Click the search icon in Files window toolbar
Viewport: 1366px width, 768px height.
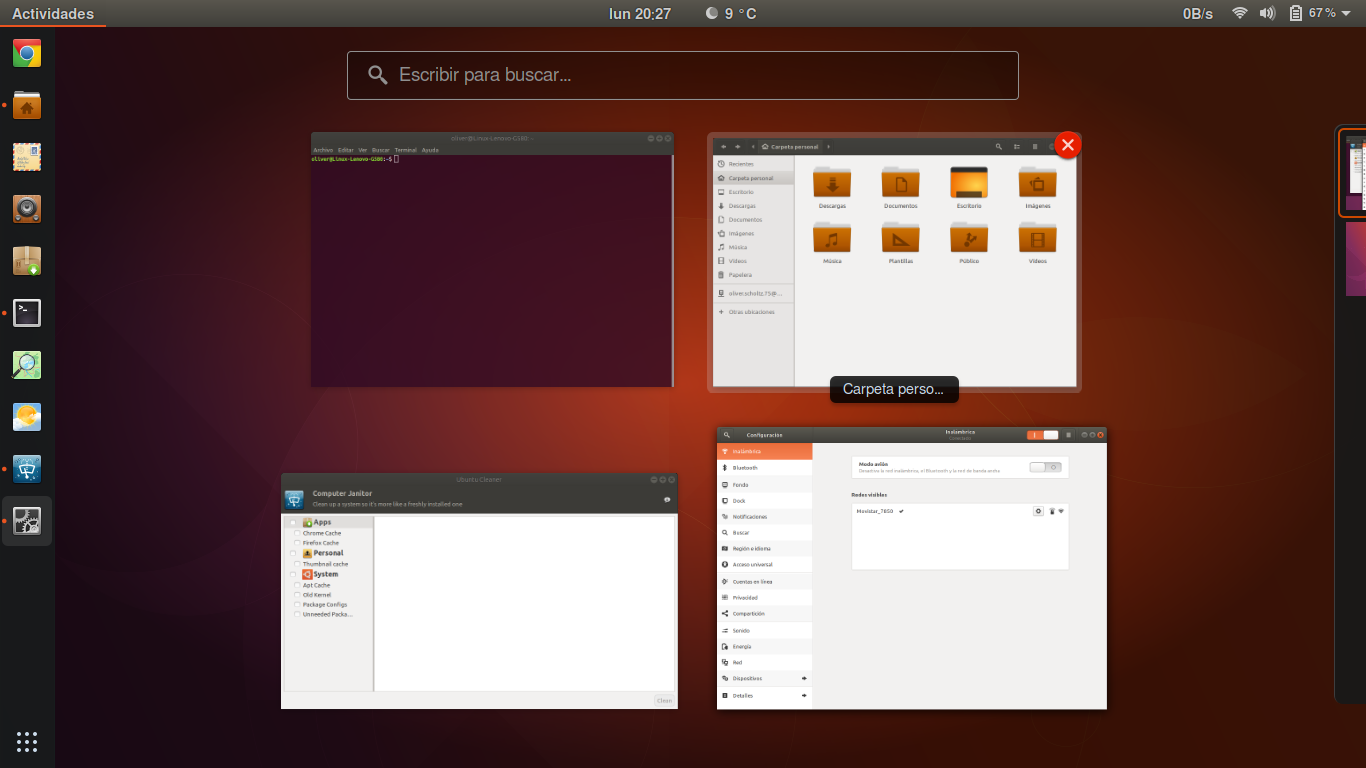click(998, 147)
